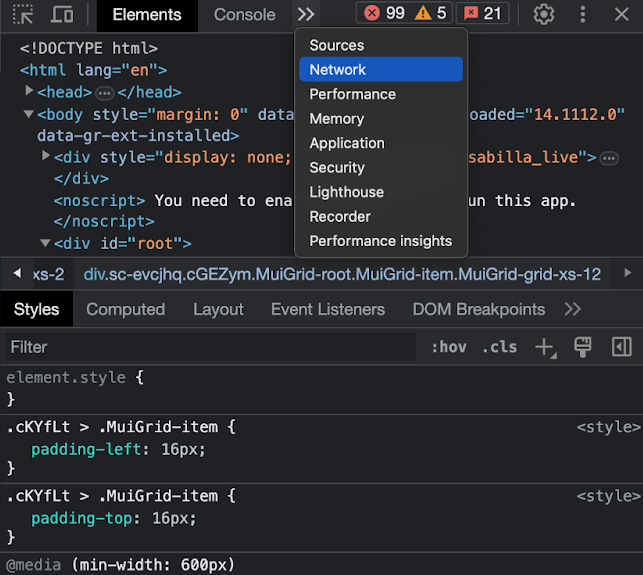Select the html lang en node
The image size is (643, 575).
click(93, 70)
